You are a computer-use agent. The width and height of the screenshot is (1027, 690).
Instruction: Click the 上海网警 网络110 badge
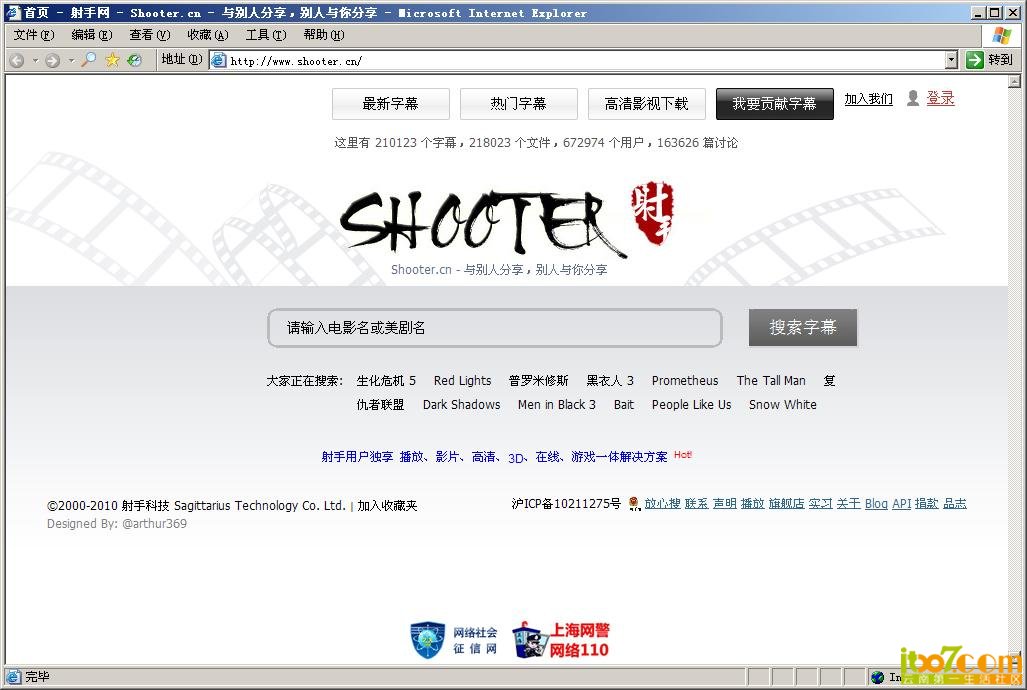[561, 640]
